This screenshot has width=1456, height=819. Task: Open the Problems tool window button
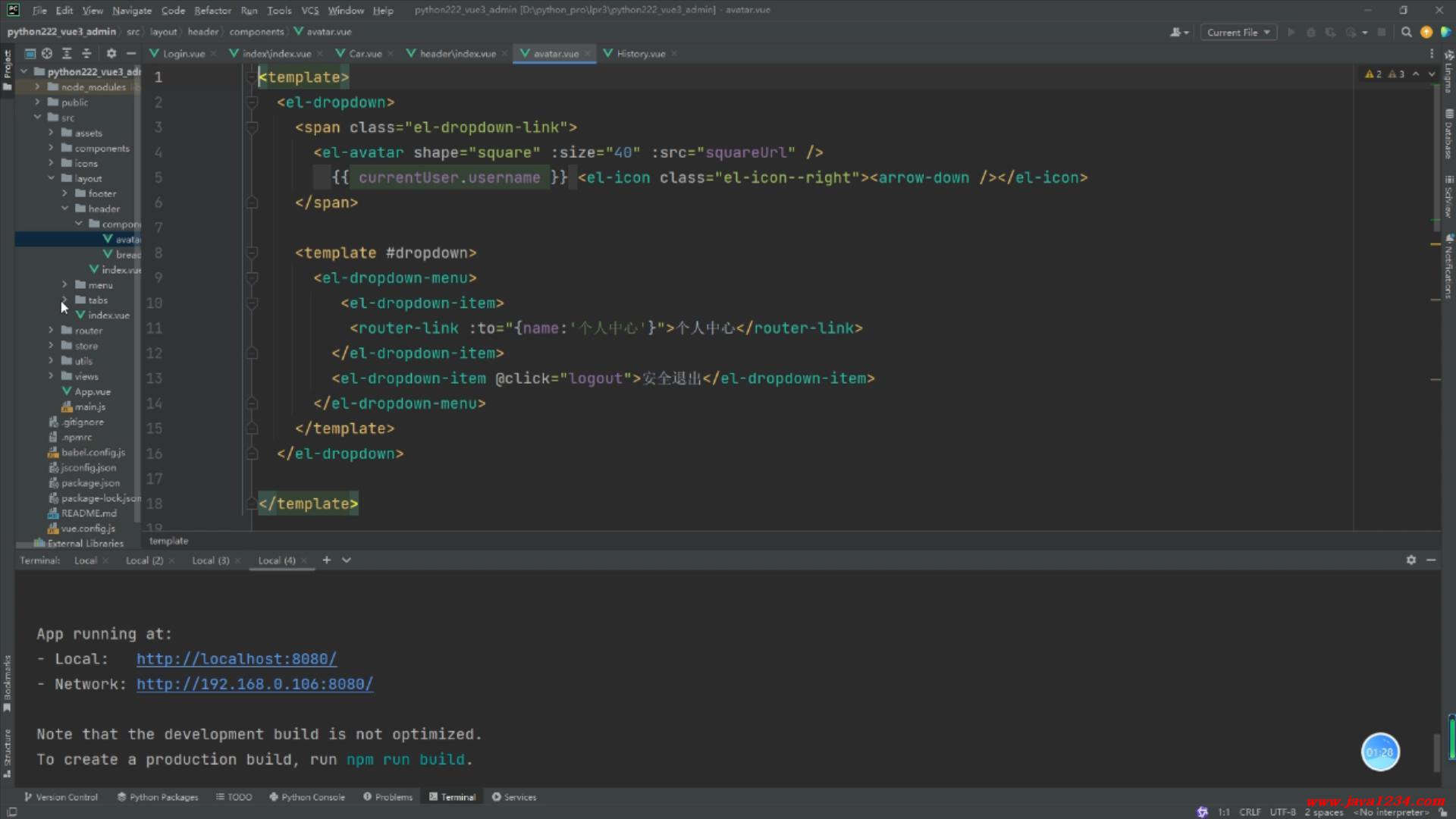pos(388,797)
